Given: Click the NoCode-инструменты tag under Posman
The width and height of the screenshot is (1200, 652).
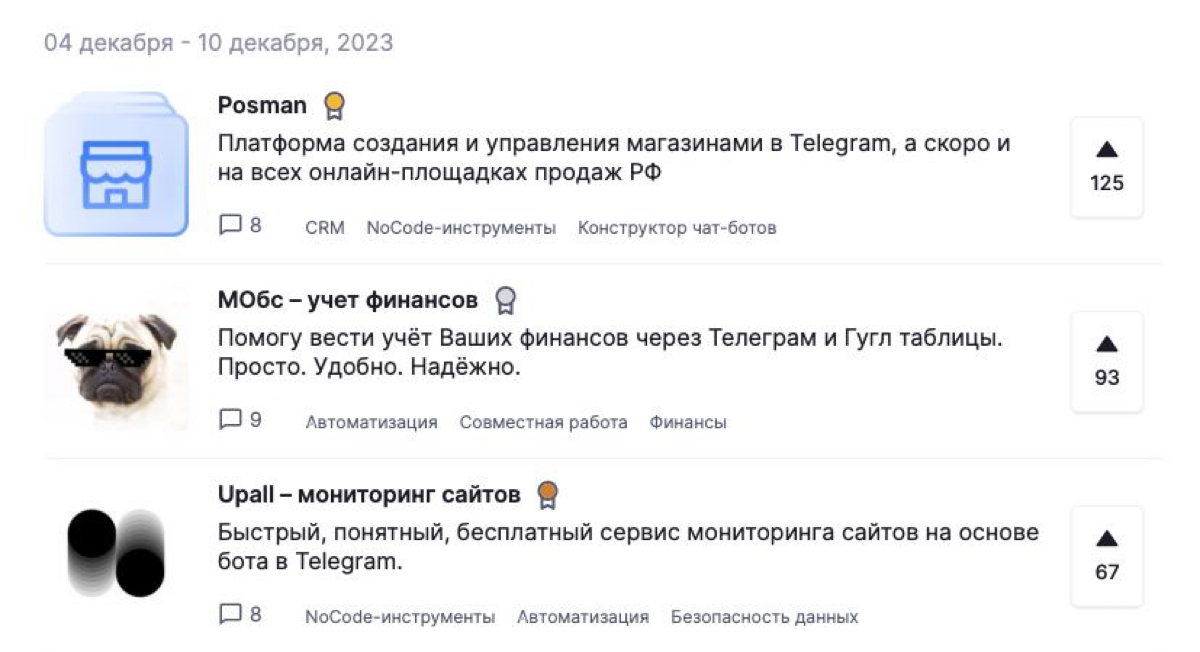Looking at the screenshot, I should pyautogui.click(x=462, y=227).
